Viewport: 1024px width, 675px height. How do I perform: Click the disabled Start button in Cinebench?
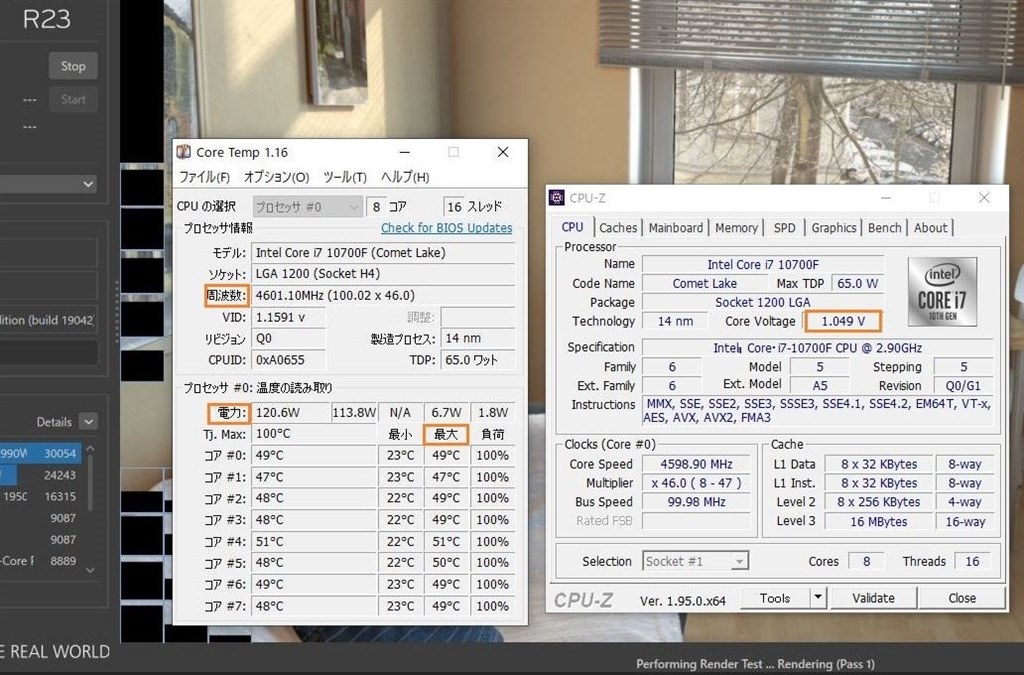click(73, 99)
